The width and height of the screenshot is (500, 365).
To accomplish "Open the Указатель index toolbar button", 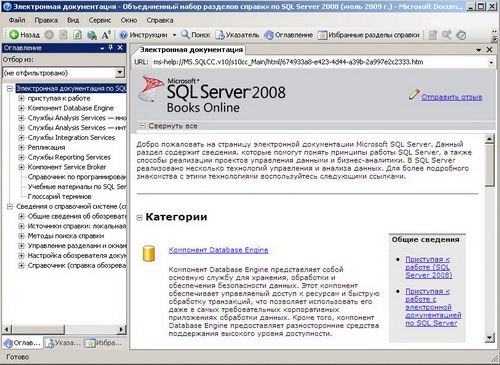I will [237, 35].
